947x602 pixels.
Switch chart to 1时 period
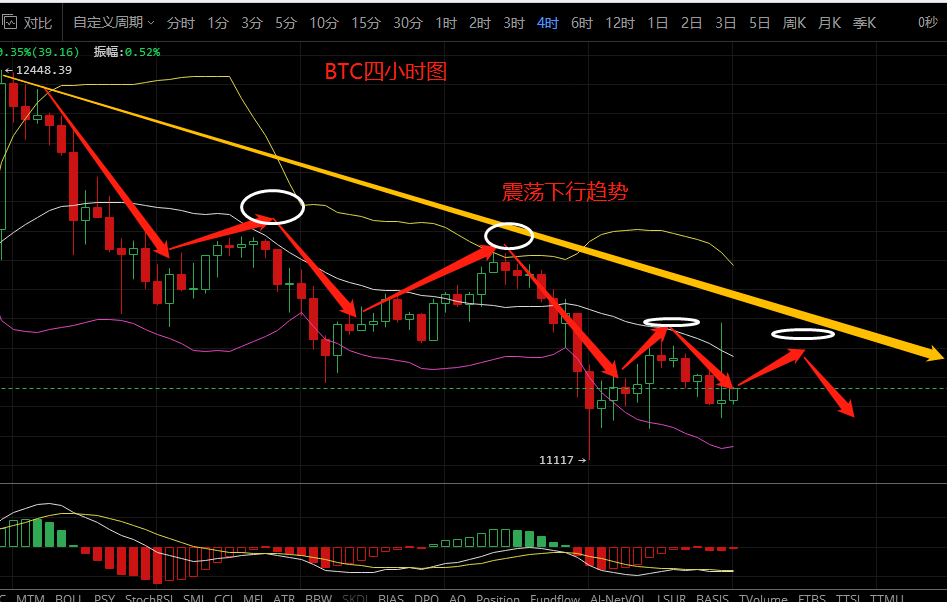[x=446, y=23]
